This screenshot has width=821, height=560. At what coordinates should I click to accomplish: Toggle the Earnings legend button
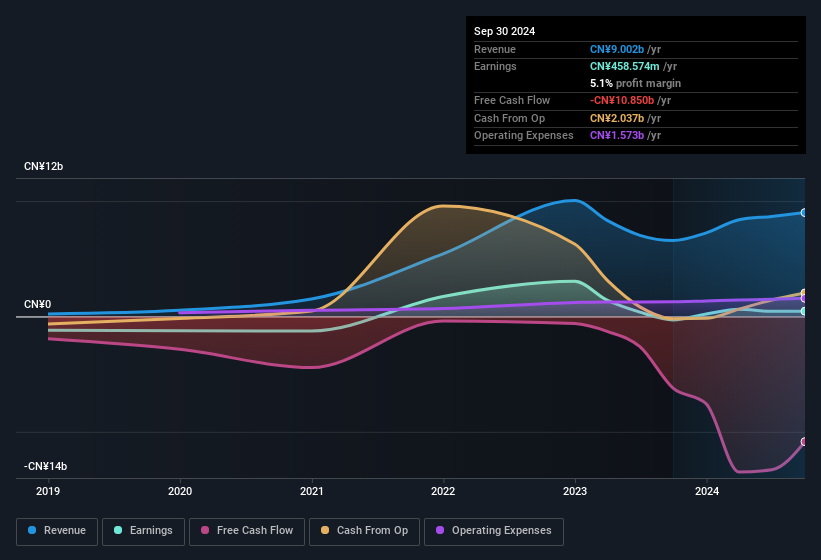pos(143,531)
